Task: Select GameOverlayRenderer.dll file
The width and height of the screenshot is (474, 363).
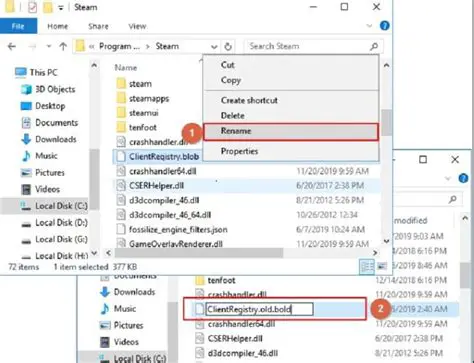Action: point(176,244)
